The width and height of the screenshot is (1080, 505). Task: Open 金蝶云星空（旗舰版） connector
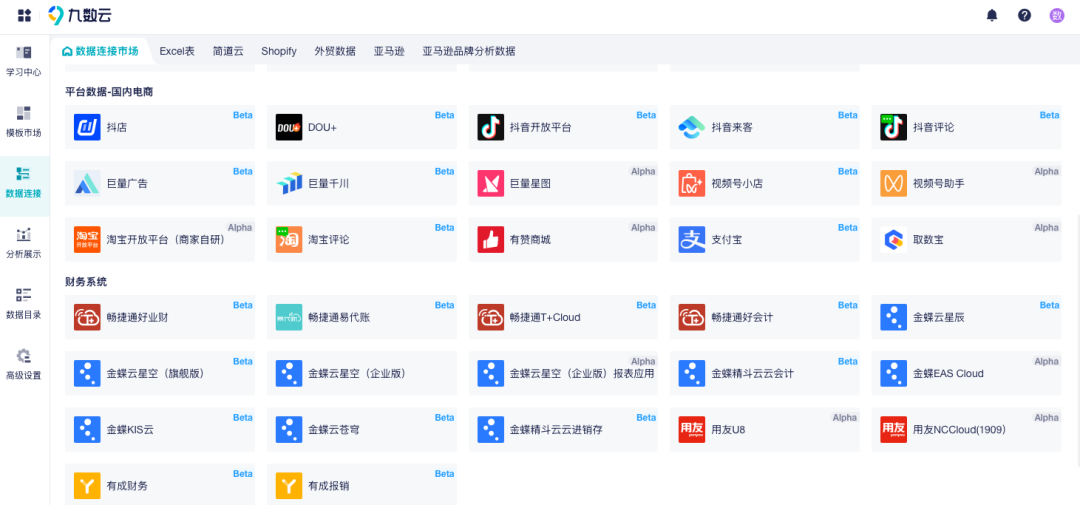pyautogui.click(x=160, y=373)
